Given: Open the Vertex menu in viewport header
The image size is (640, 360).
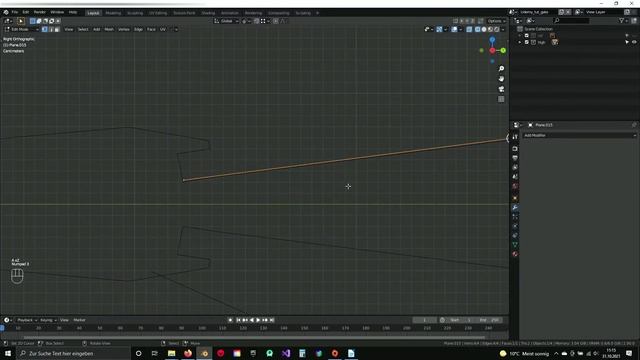Looking at the screenshot, I should [124, 29].
